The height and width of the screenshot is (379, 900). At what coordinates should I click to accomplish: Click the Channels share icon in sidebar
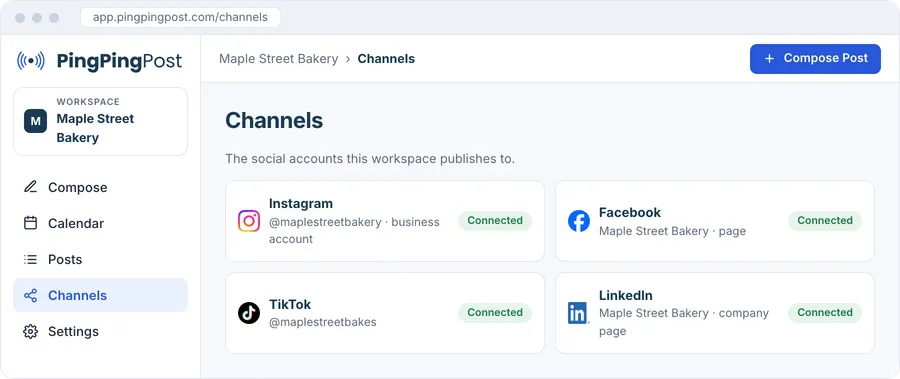(x=30, y=296)
